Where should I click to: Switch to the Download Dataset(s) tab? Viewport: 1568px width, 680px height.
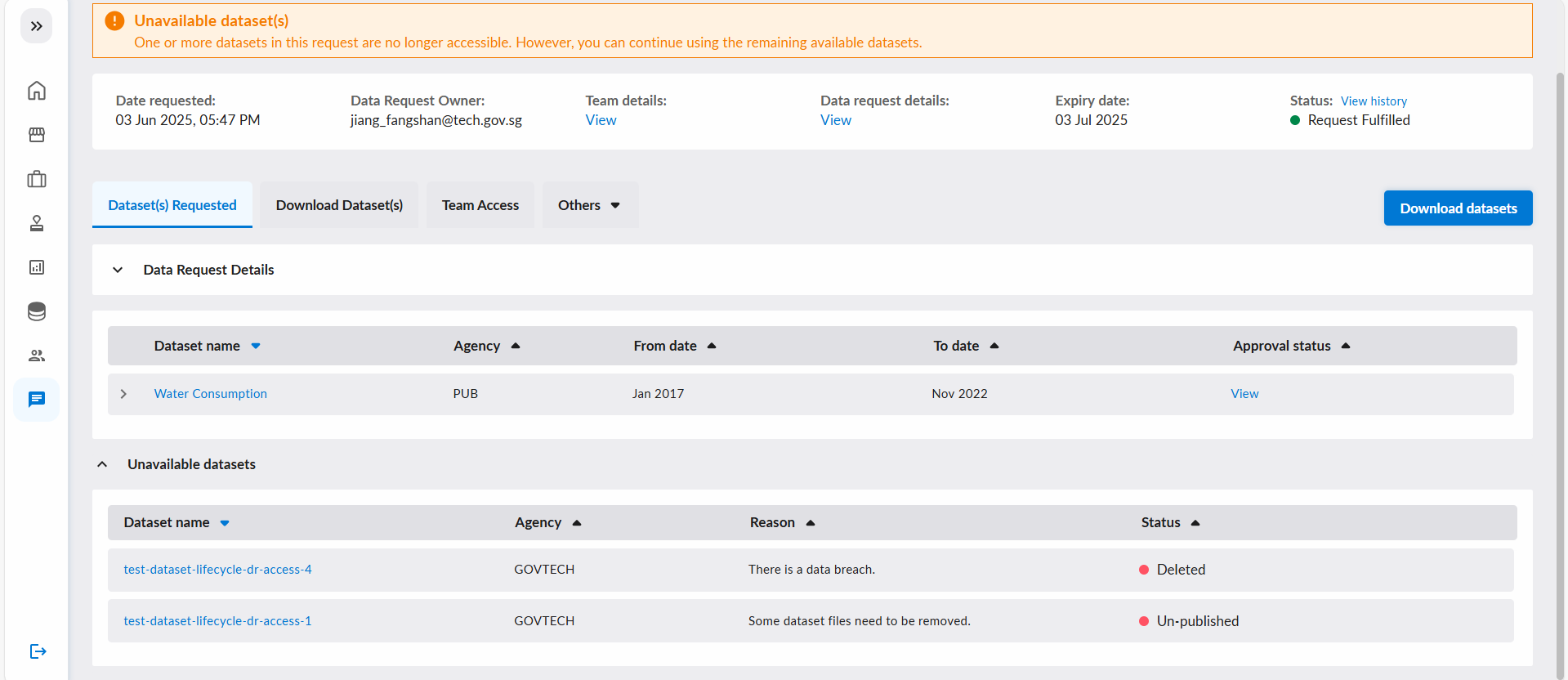click(x=339, y=205)
